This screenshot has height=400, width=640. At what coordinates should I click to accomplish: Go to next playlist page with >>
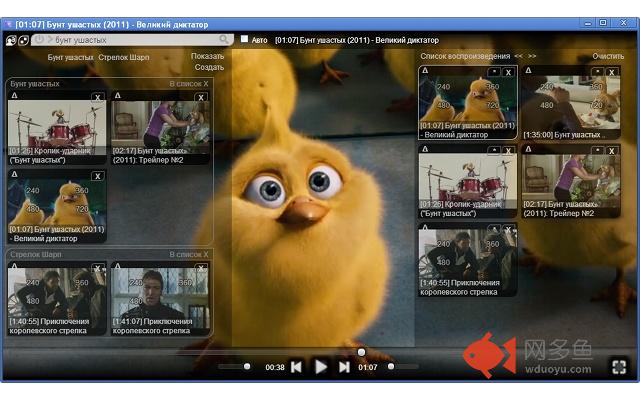pos(532,56)
